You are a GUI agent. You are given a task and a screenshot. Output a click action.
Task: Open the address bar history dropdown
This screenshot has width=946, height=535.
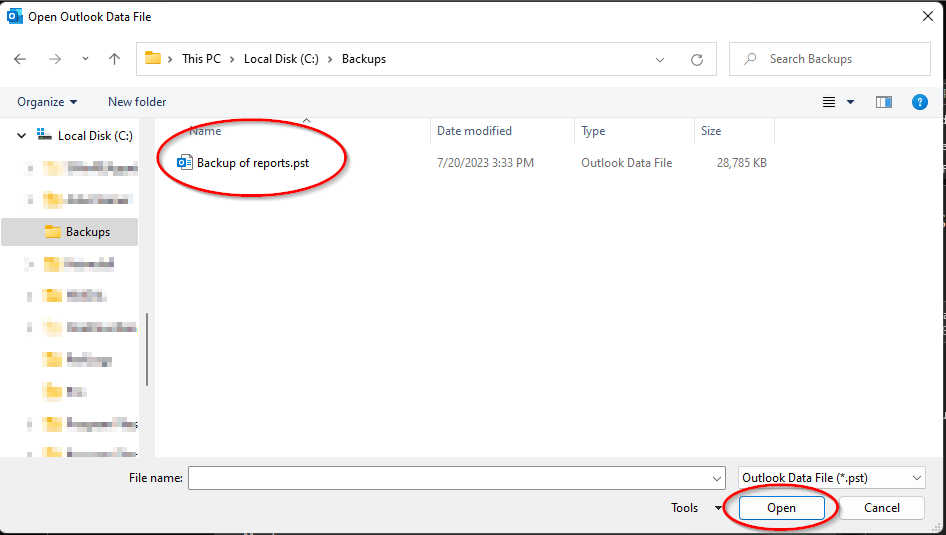(x=660, y=60)
